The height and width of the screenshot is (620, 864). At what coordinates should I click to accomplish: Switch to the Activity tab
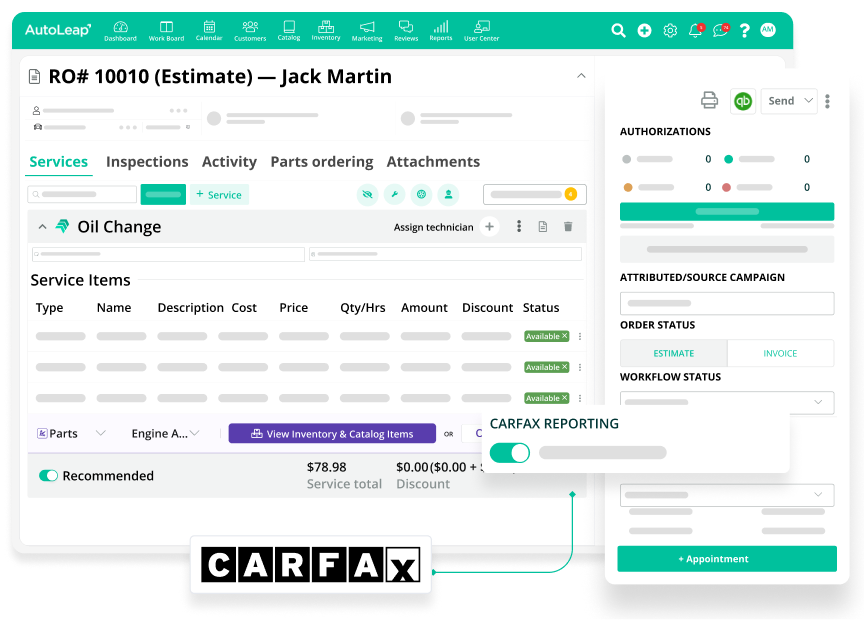[x=229, y=161]
